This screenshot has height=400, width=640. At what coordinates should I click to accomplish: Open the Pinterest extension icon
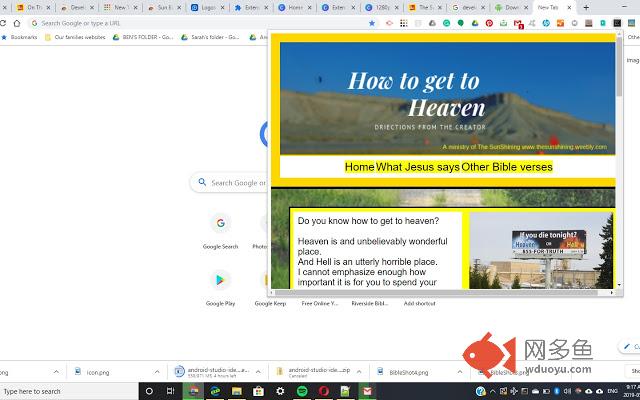click(x=489, y=23)
